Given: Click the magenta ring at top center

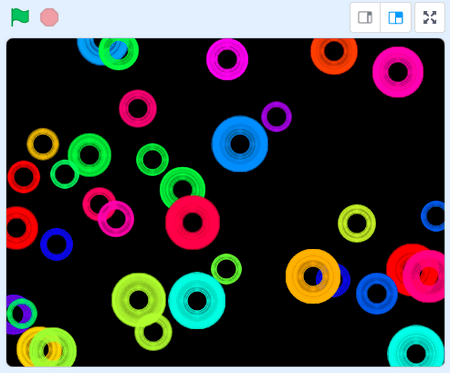Looking at the screenshot, I should pyautogui.click(x=227, y=59).
